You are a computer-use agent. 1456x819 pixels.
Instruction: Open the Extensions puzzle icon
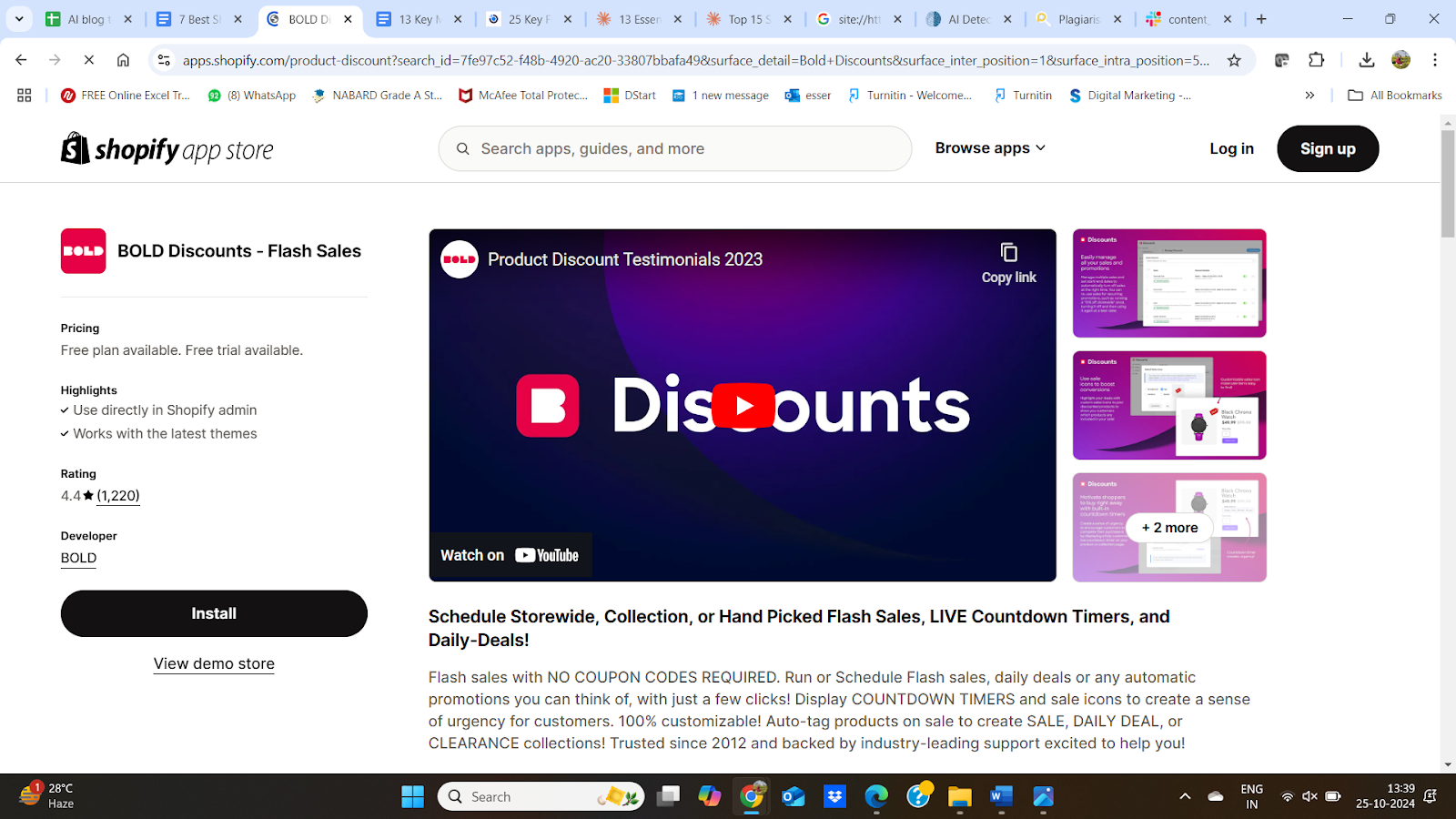[x=1316, y=60]
